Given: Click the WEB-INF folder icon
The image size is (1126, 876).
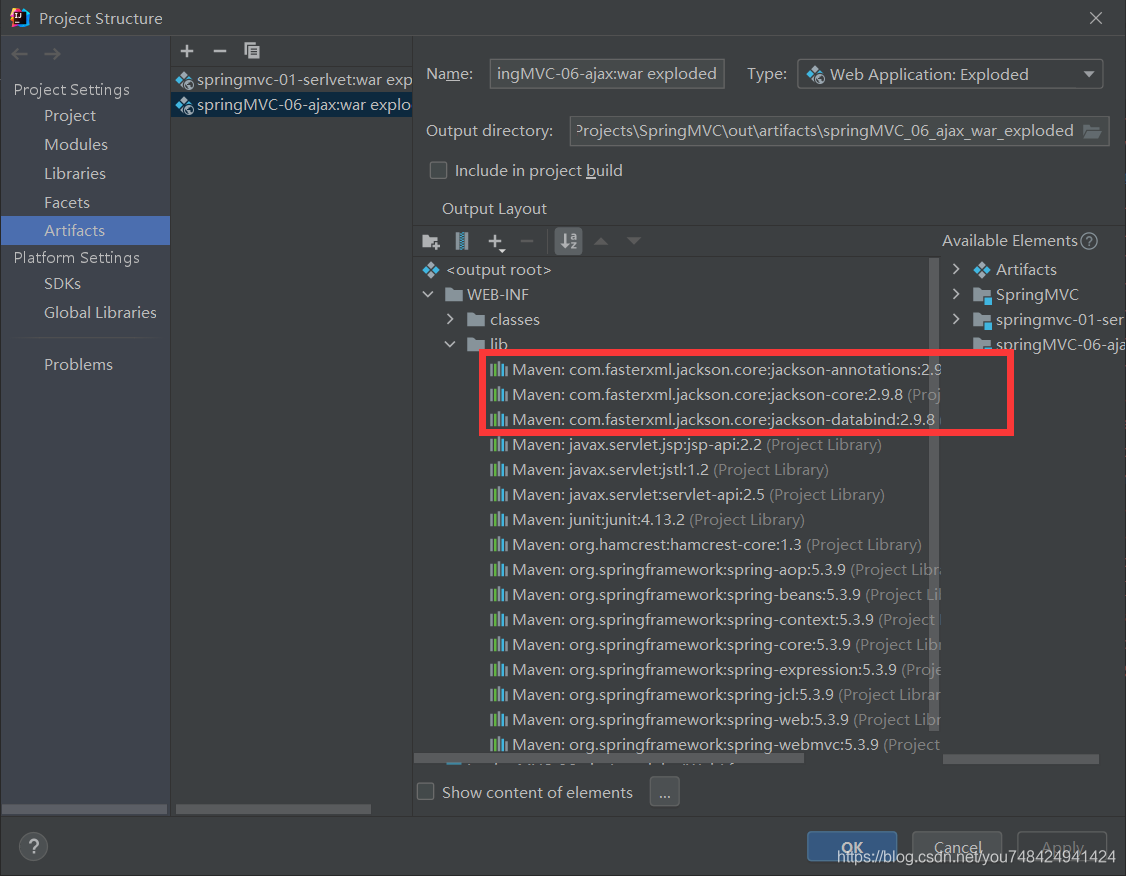Looking at the screenshot, I should click(x=454, y=295).
